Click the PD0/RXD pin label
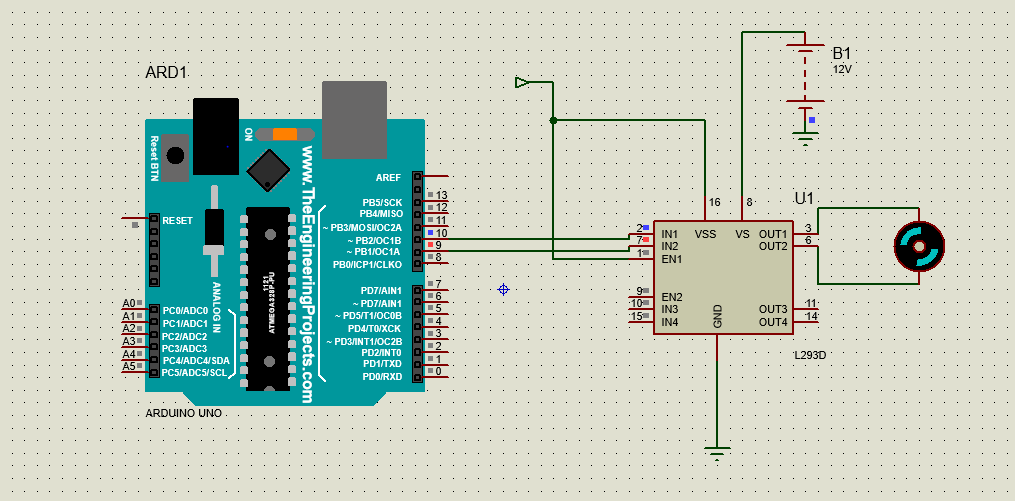This screenshot has width=1015, height=501. coord(382,377)
